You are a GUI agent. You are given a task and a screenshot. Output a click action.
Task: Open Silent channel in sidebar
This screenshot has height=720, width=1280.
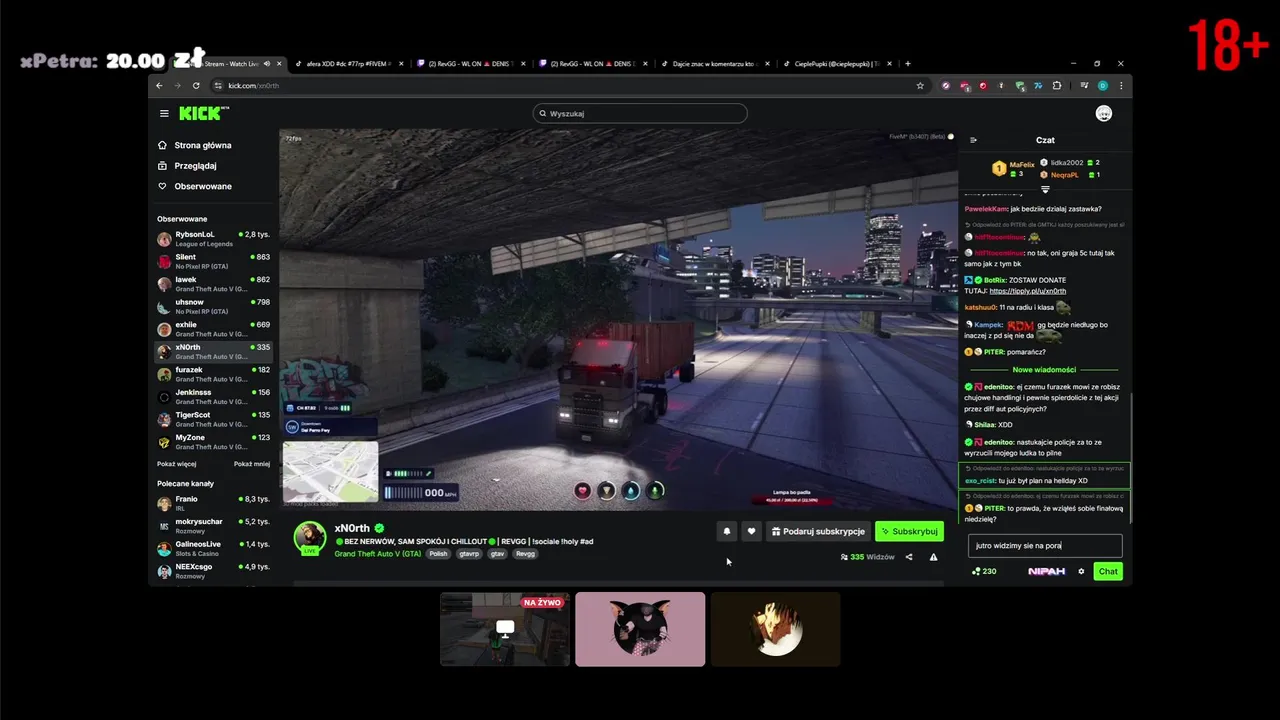(213, 261)
